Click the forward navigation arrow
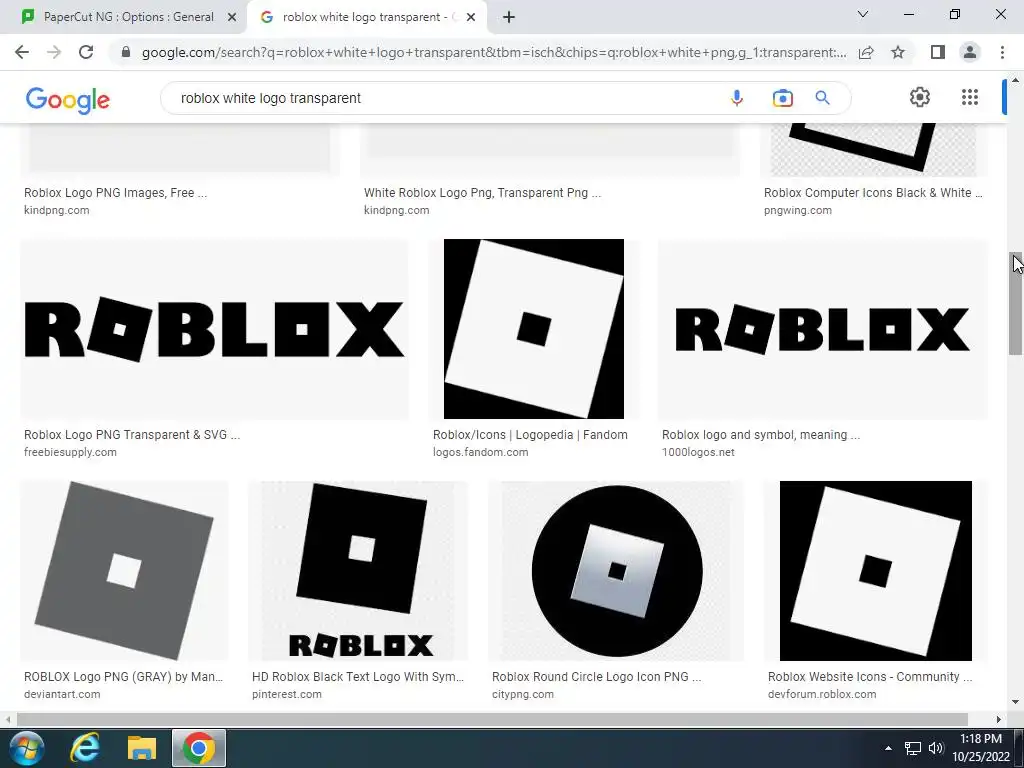Image resolution: width=1024 pixels, height=768 pixels. click(x=54, y=52)
